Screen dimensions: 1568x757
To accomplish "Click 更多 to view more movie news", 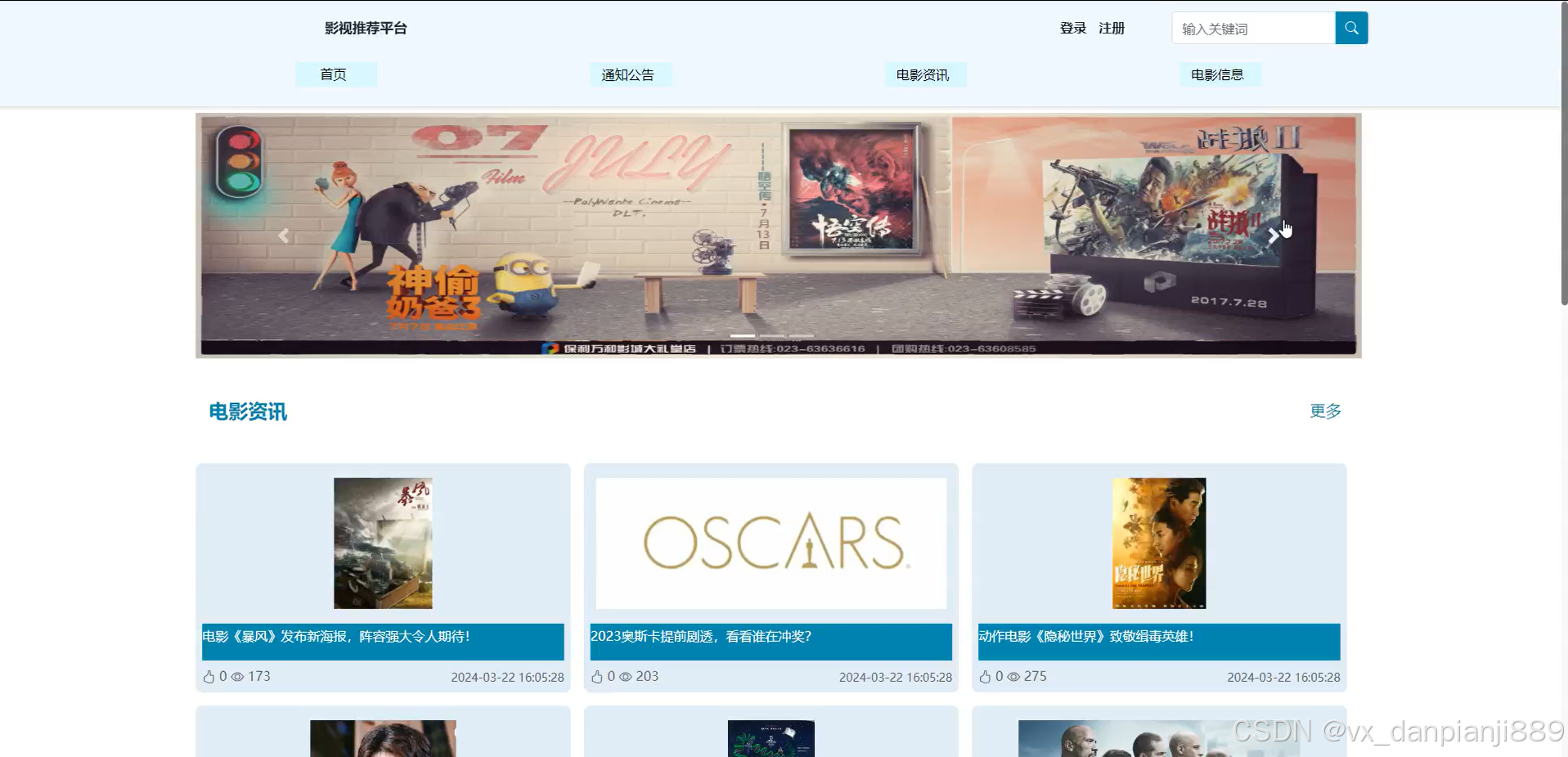I will 1325,410.
